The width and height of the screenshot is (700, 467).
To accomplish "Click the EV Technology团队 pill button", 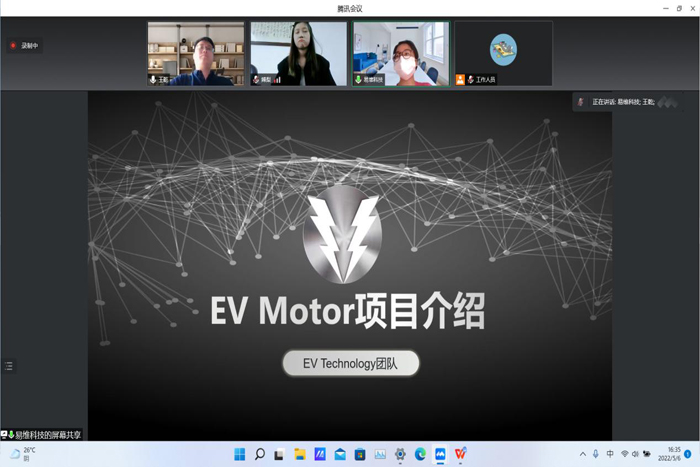I will click(x=350, y=363).
